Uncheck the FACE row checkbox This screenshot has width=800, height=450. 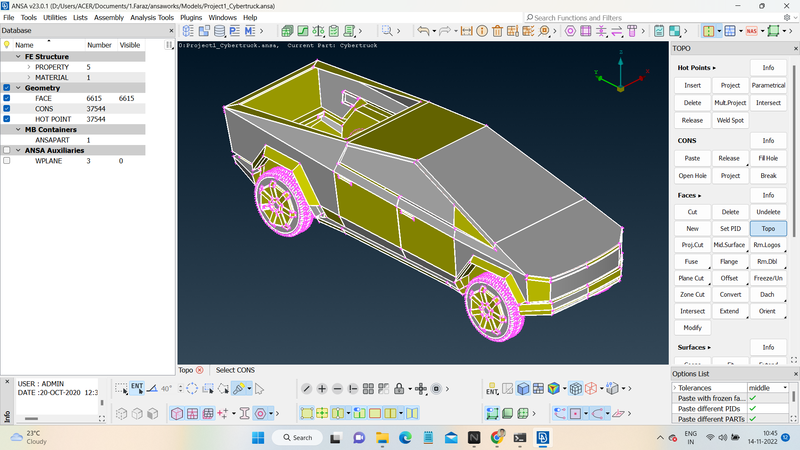[7, 98]
